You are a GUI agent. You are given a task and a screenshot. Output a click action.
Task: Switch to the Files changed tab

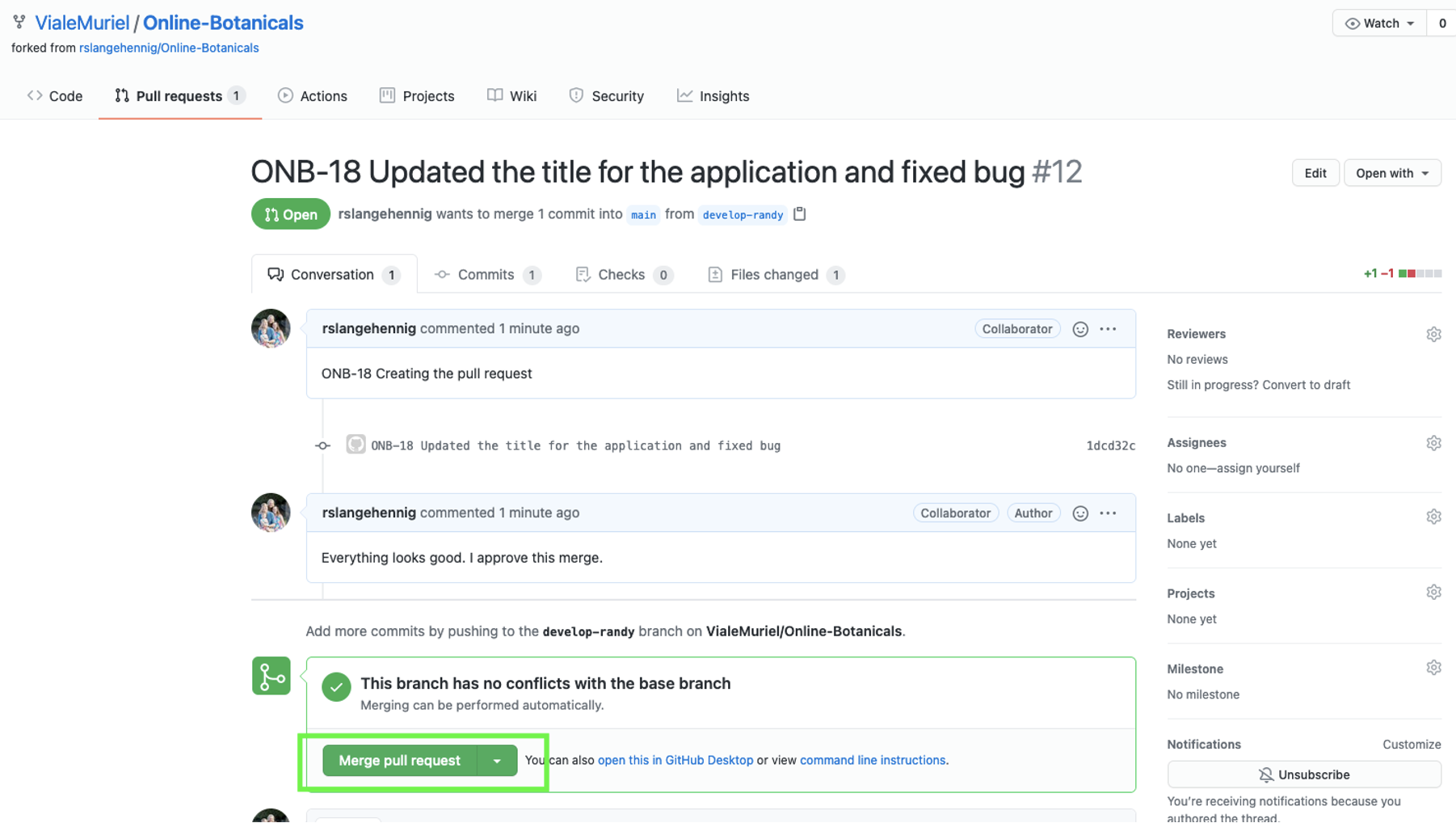(774, 275)
